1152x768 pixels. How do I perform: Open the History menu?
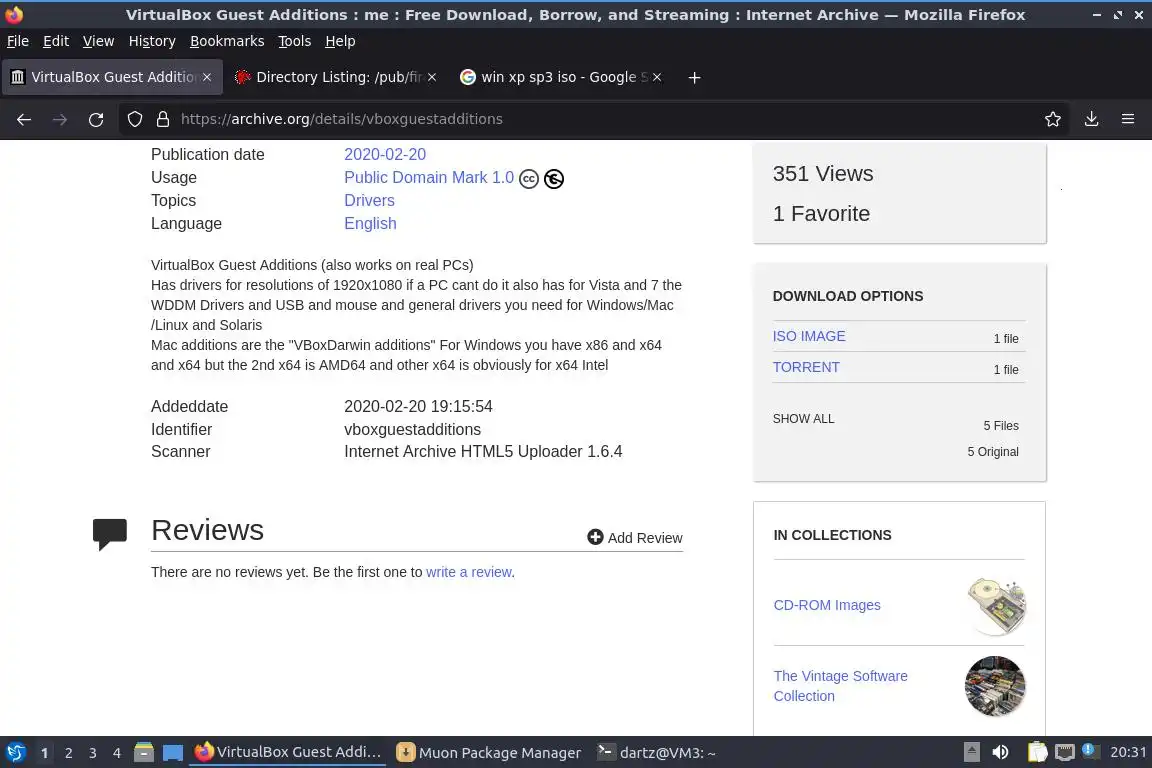(x=152, y=41)
